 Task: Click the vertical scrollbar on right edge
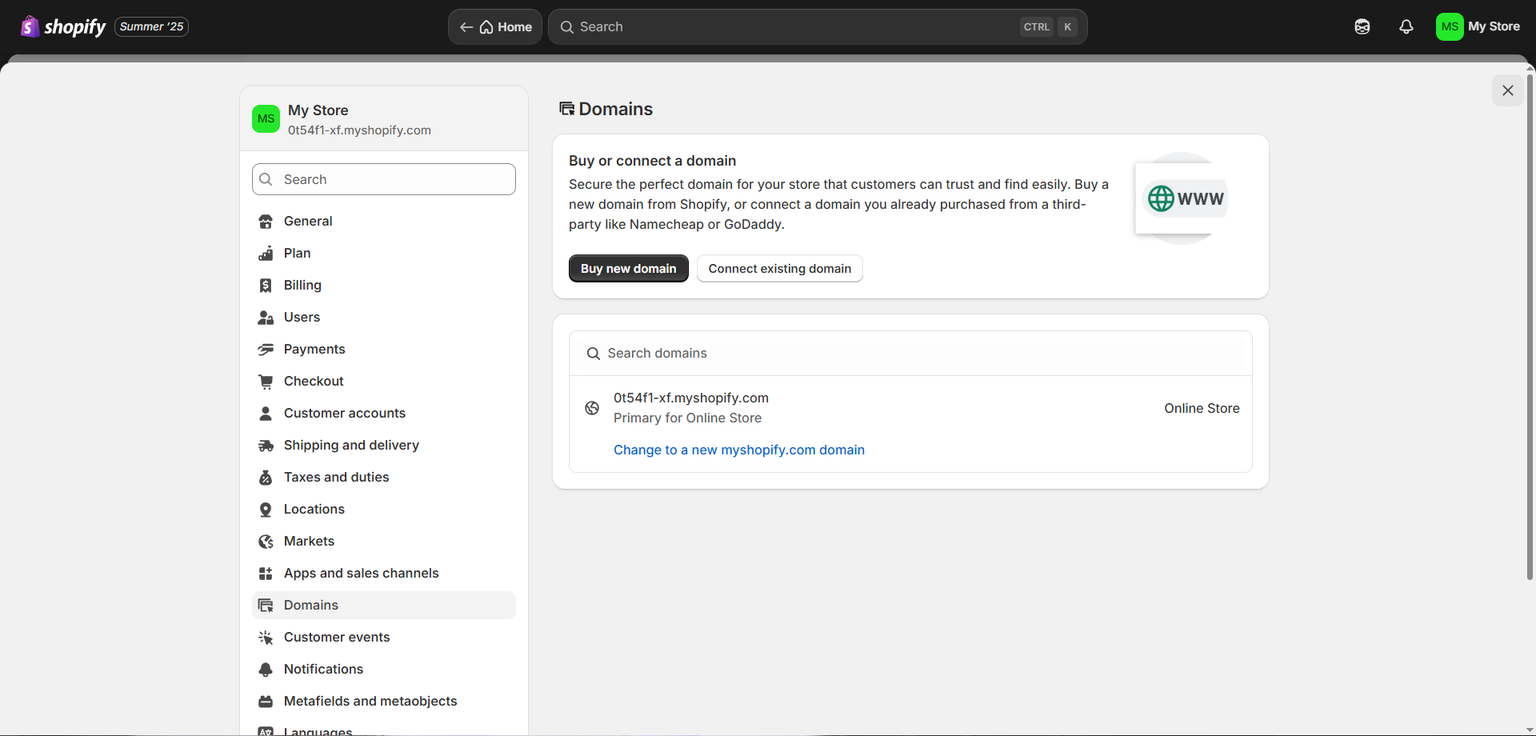point(1530,326)
